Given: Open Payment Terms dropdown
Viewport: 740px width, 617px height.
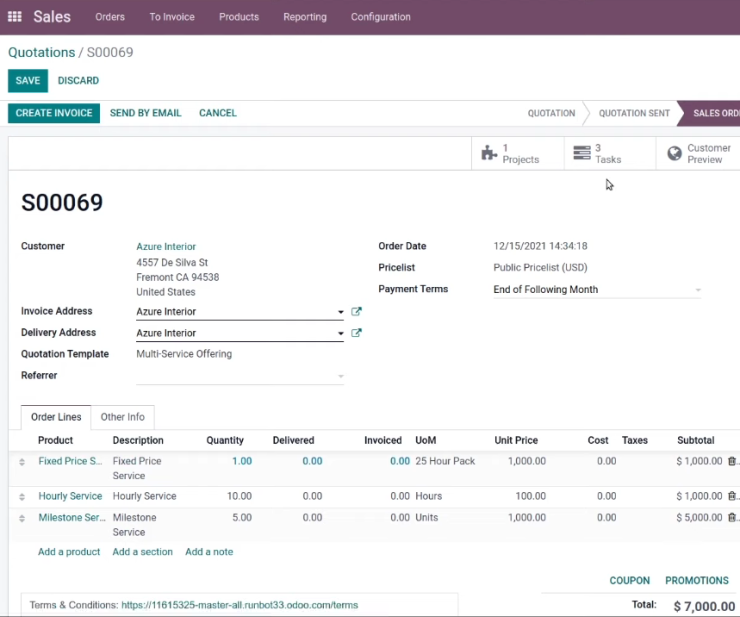Looking at the screenshot, I should click(597, 289).
